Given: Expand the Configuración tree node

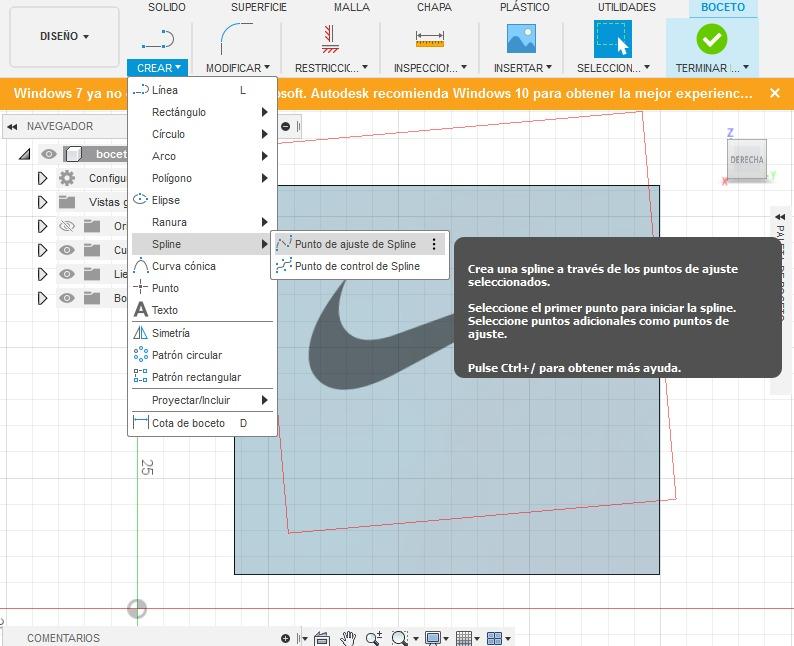Looking at the screenshot, I should pos(43,178).
